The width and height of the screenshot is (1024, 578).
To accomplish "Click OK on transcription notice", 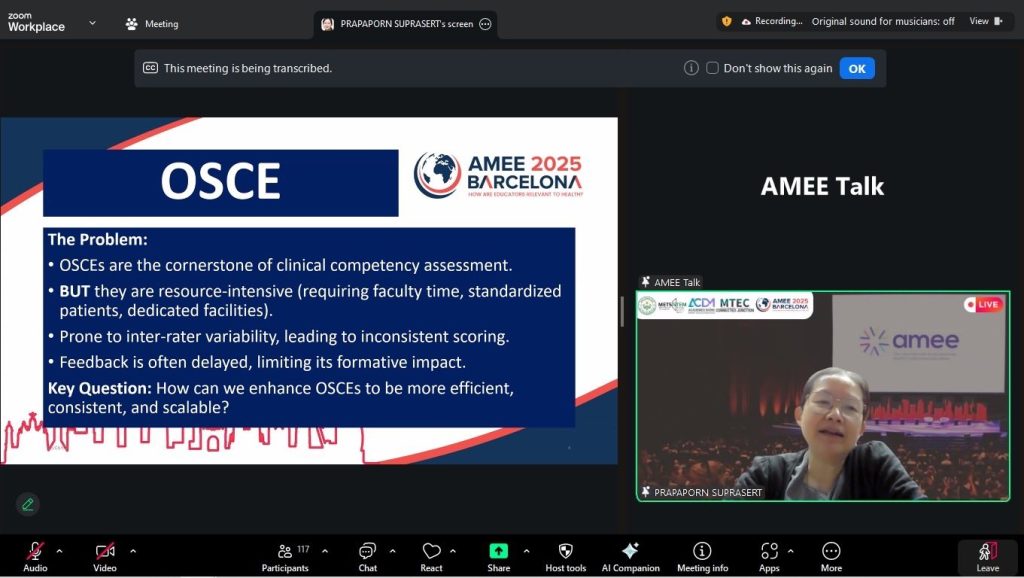I will point(857,68).
